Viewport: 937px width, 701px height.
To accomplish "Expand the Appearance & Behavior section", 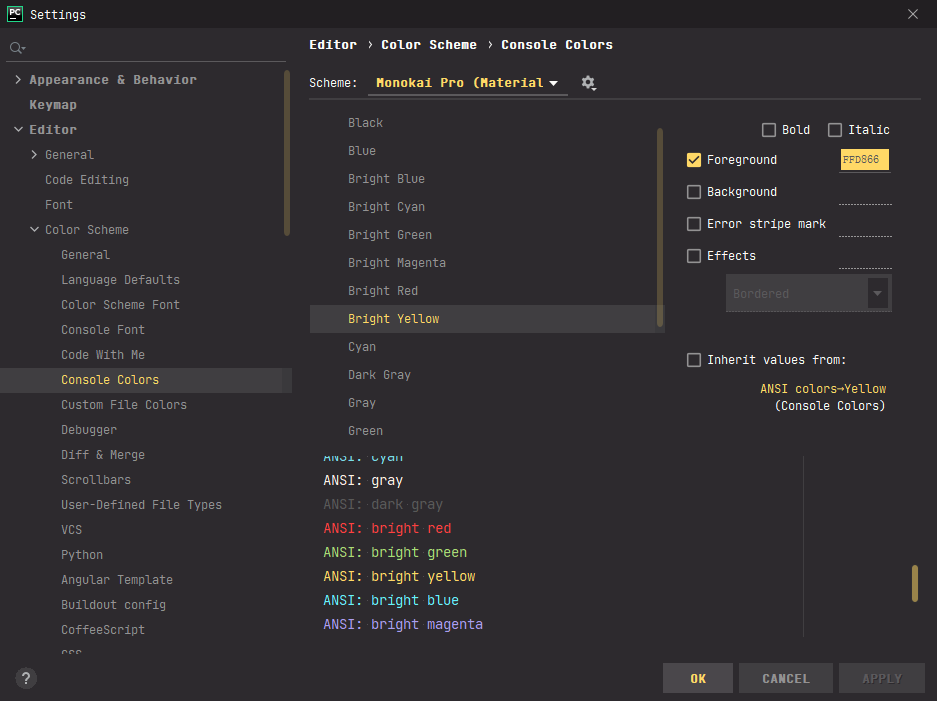I will (x=19, y=80).
